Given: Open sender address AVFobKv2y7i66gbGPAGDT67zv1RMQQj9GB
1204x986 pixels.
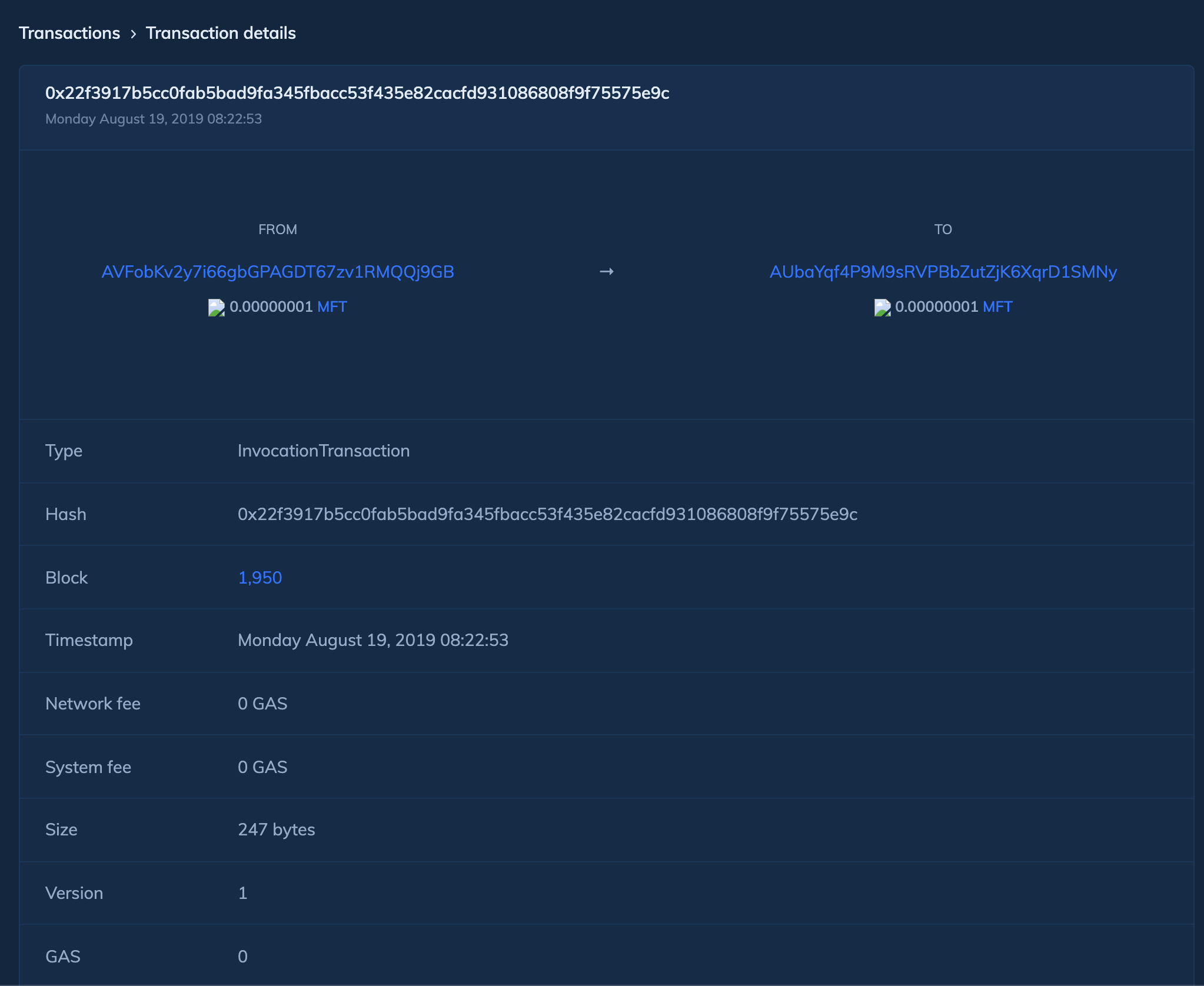Looking at the screenshot, I should (x=278, y=272).
